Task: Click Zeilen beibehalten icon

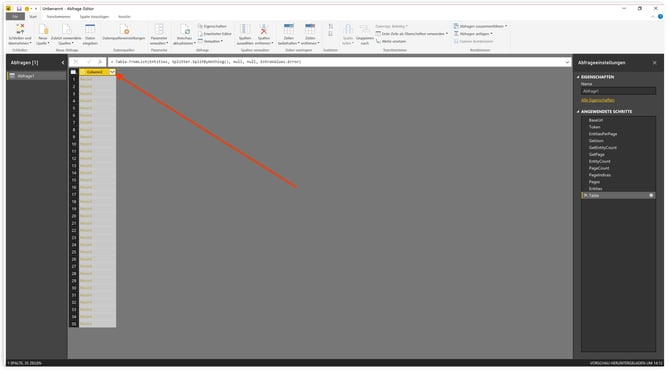Action: [289, 29]
